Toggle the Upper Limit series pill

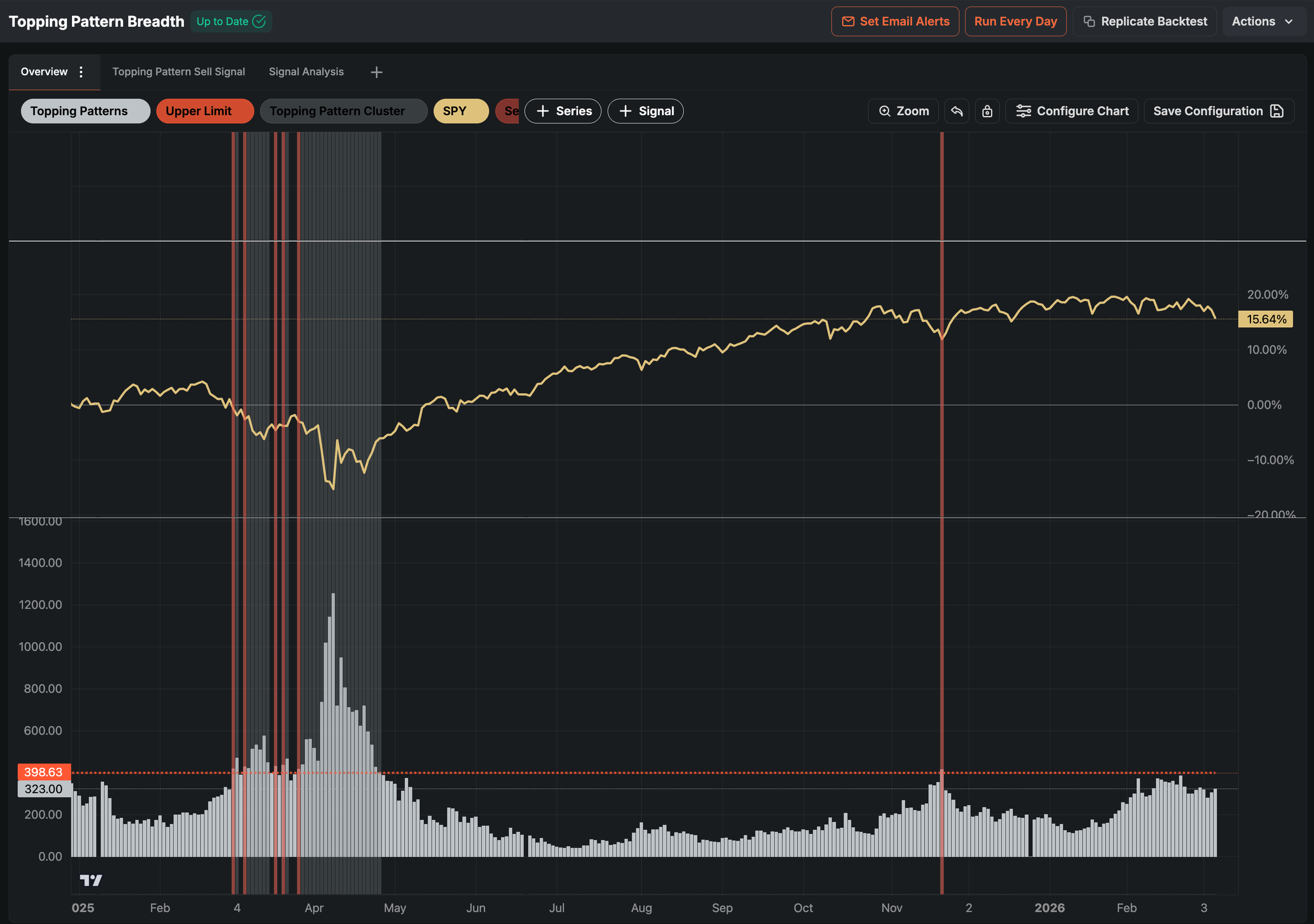click(x=204, y=111)
